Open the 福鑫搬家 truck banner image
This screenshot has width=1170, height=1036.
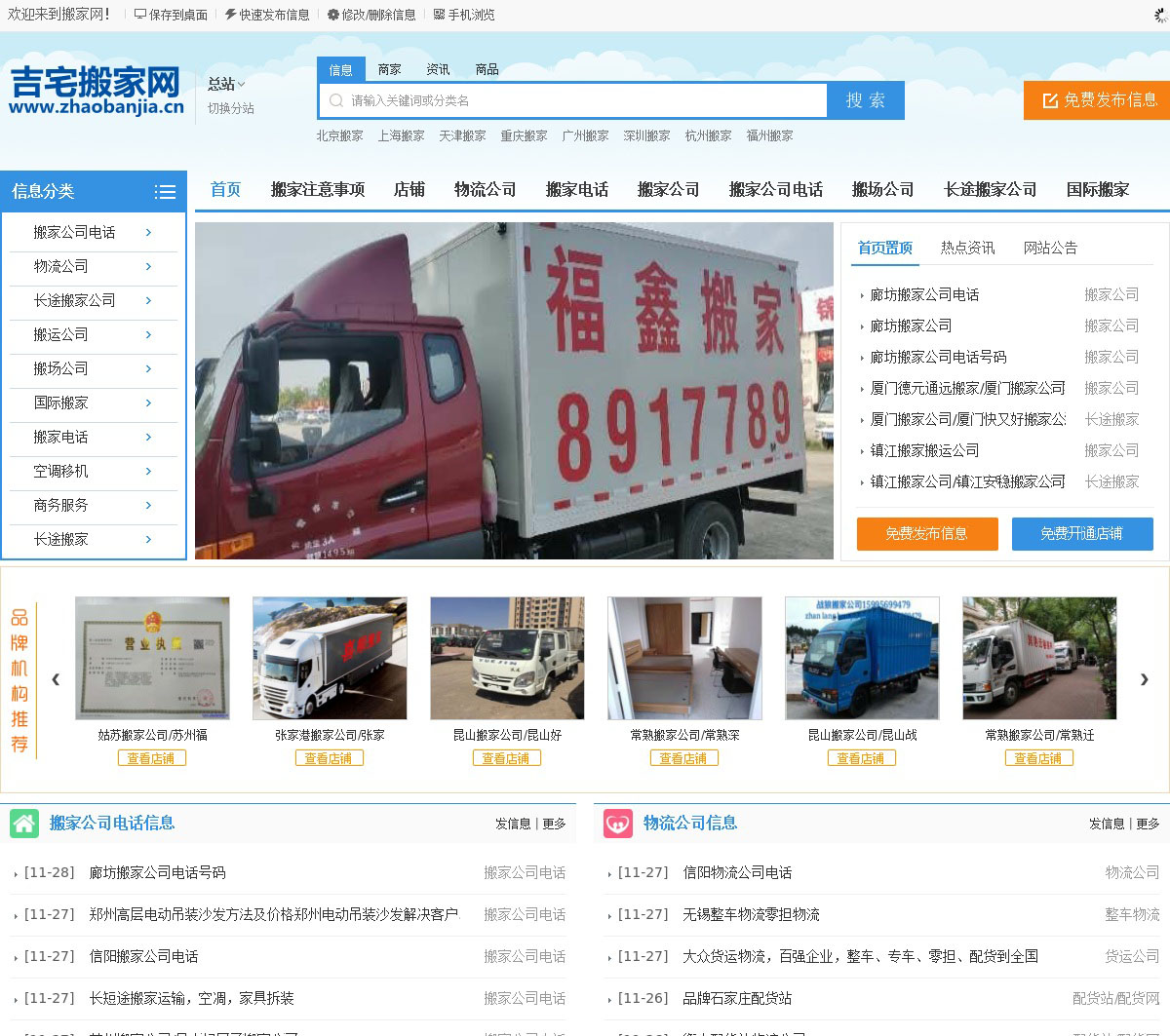(x=514, y=391)
